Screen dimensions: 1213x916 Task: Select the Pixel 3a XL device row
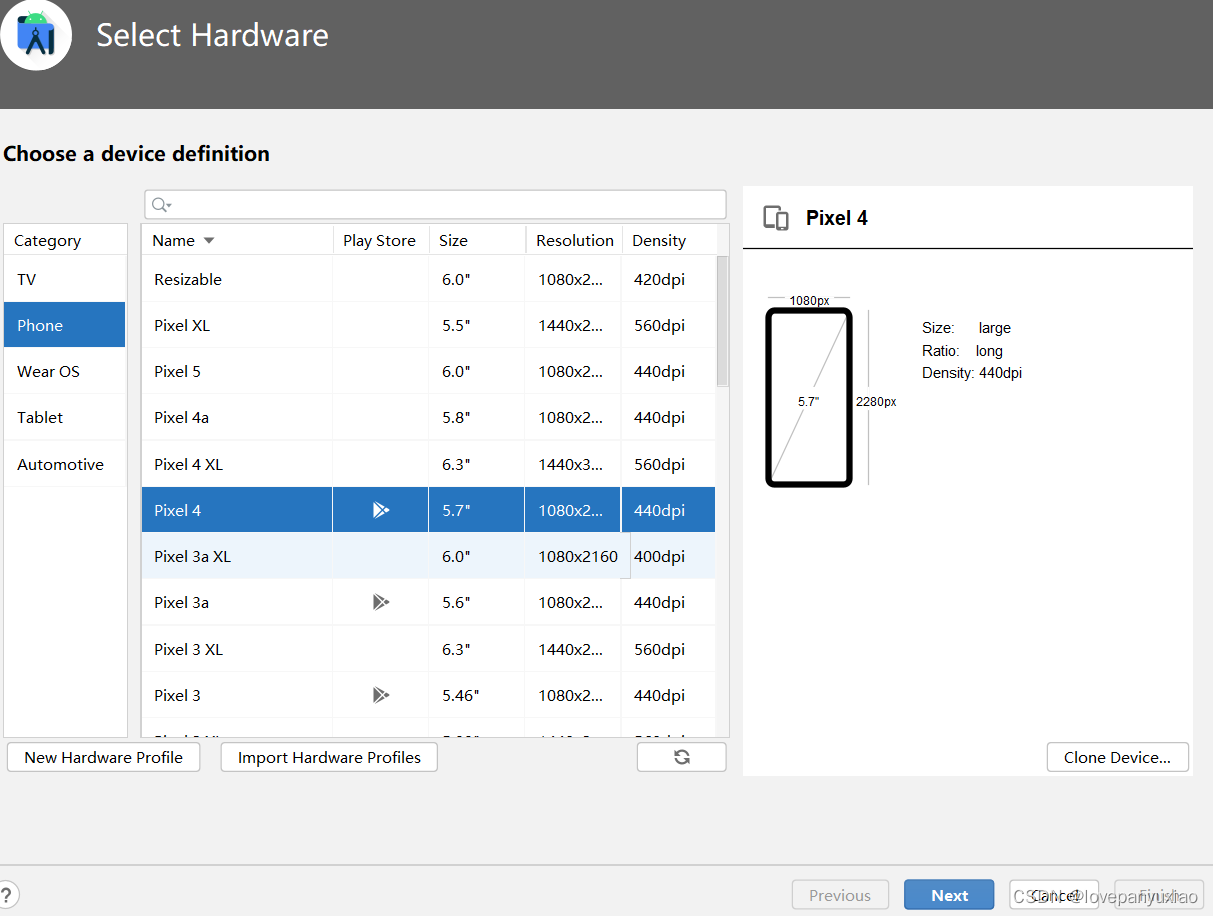coord(428,556)
